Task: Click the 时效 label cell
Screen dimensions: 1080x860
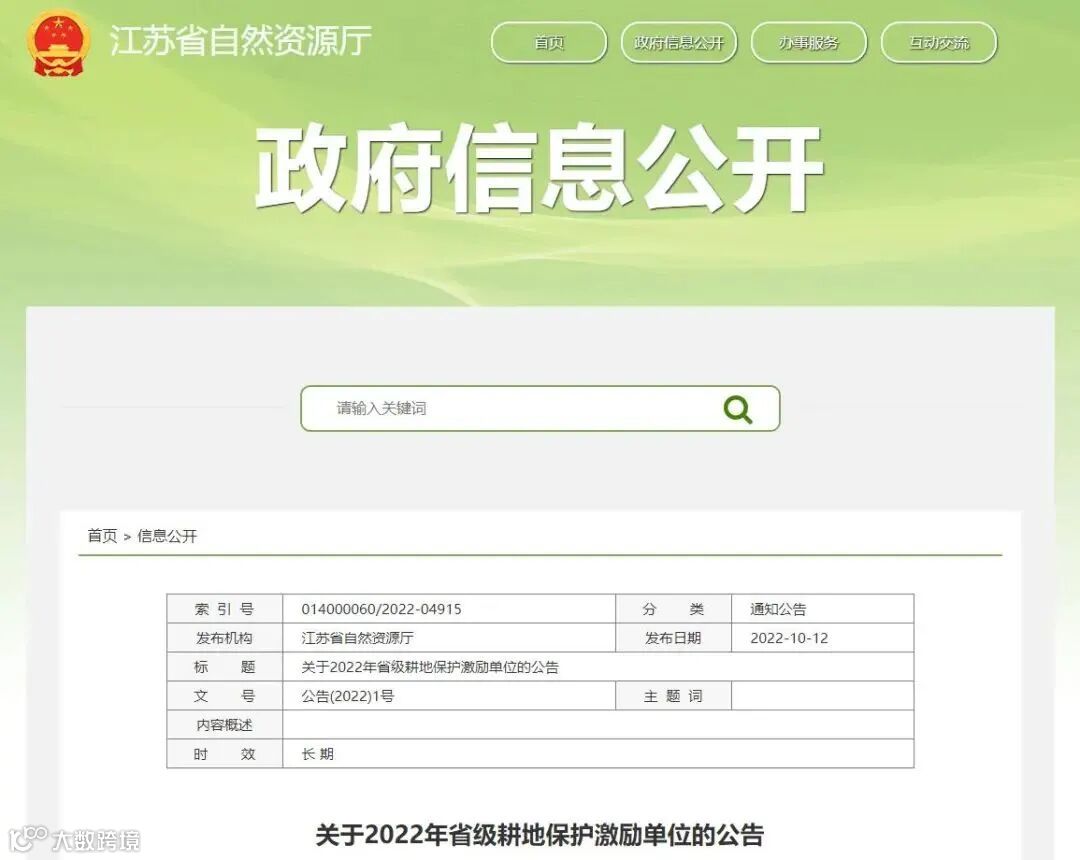Action: pos(225,754)
